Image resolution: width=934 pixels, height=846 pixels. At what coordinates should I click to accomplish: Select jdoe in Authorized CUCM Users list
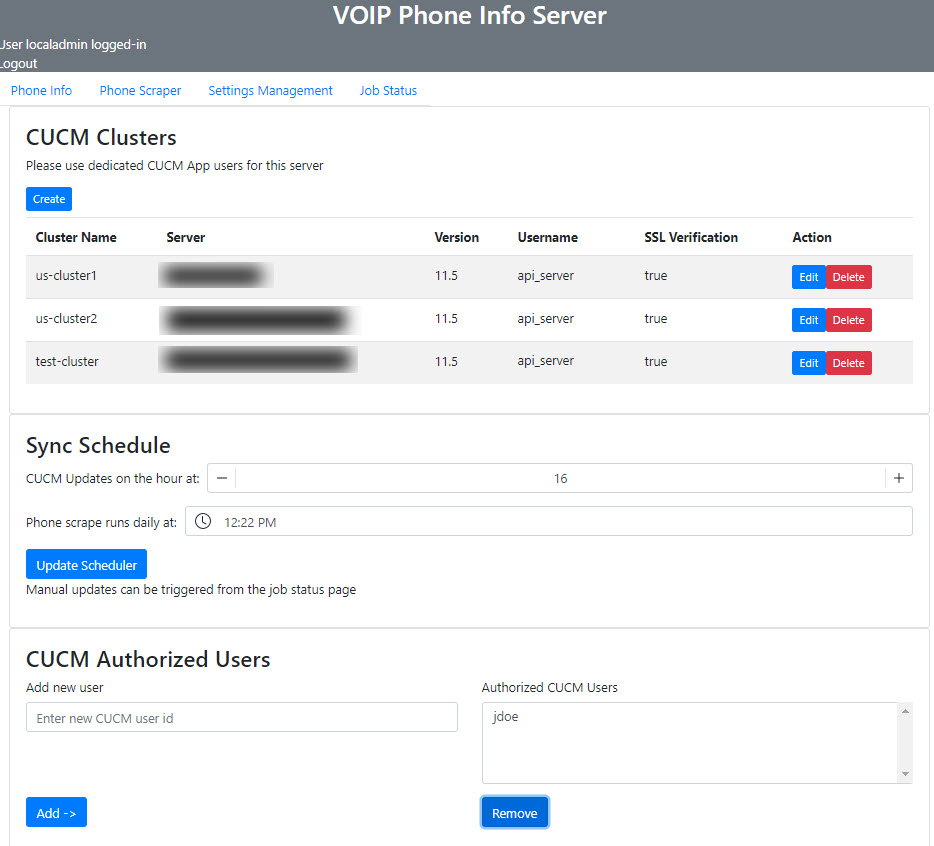coord(505,717)
